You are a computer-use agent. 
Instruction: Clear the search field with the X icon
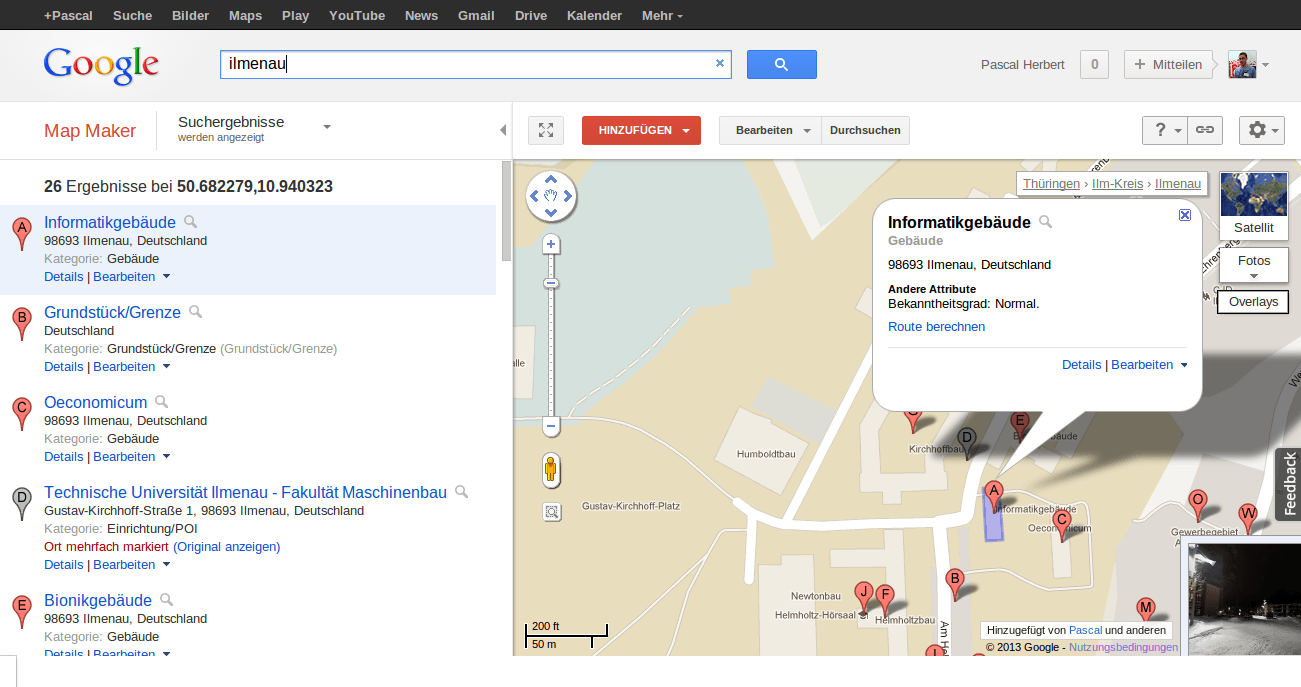click(x=719, y=63)
